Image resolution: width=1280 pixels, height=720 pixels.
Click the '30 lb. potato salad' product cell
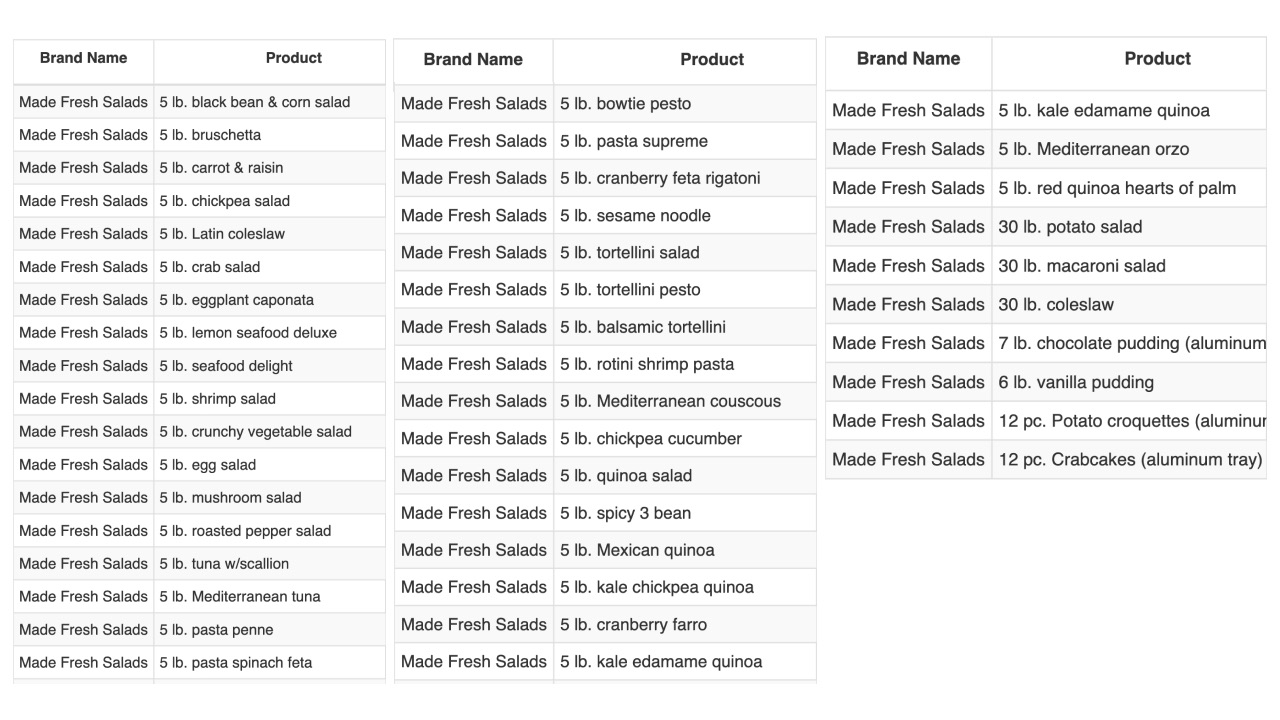click(1129, 227)
